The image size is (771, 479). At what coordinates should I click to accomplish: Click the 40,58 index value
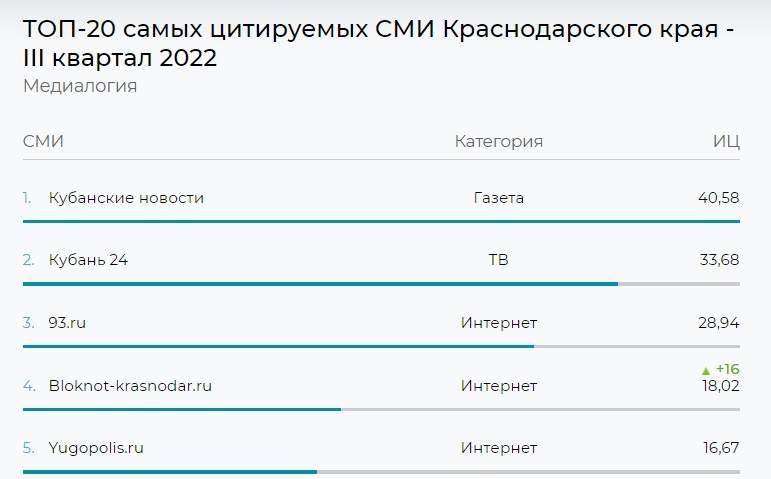(718, 198)
